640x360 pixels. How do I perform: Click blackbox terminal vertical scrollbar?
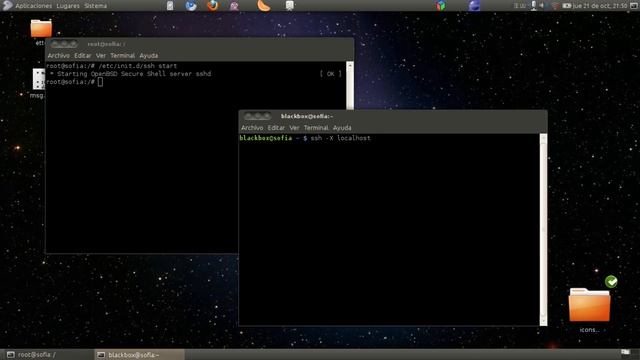point(543,229)
